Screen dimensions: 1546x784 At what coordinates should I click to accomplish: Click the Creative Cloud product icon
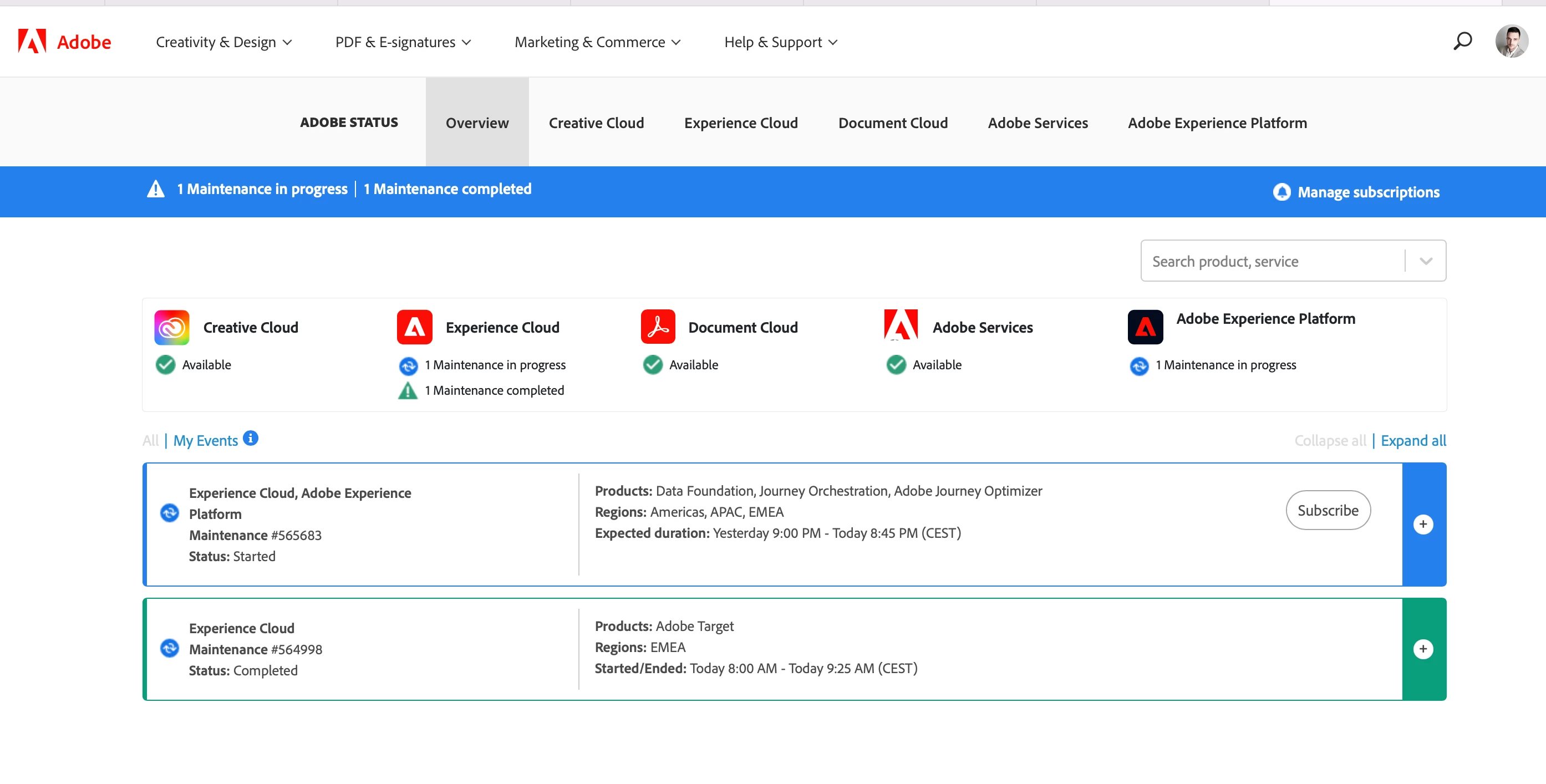(172, 327)
